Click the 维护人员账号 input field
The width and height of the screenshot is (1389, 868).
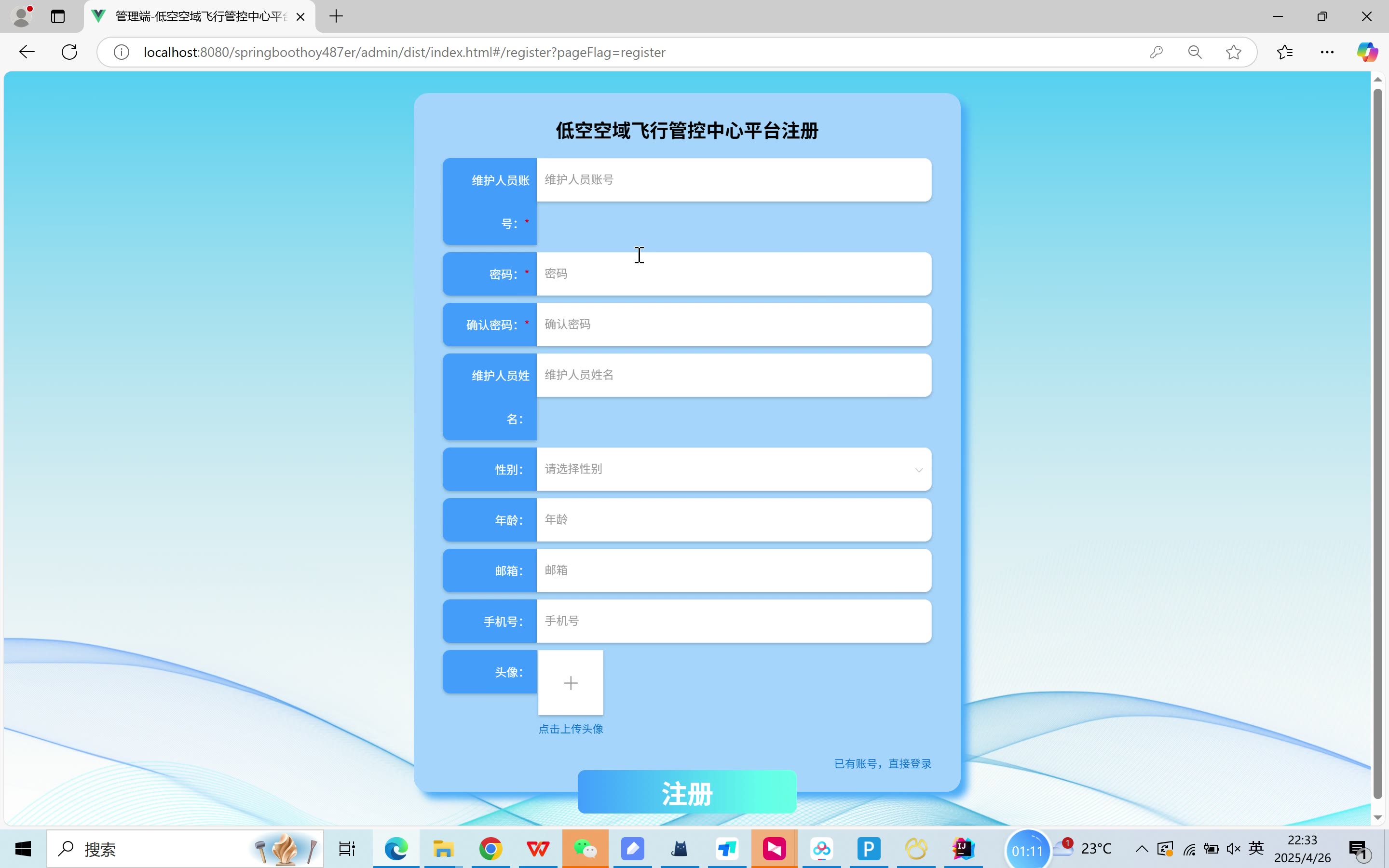coord(734,180)
